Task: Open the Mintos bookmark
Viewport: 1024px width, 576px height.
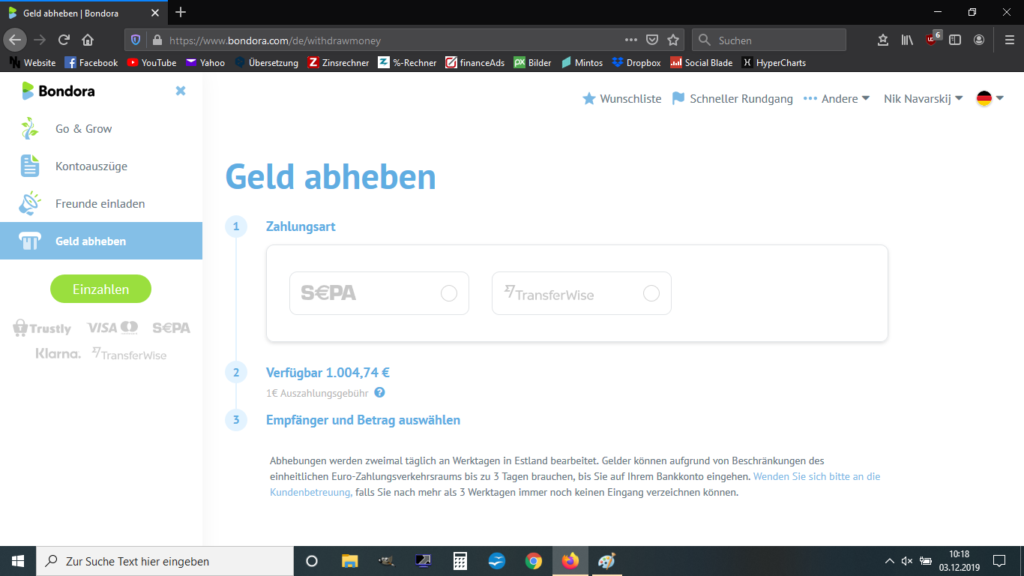Action: 582,63
